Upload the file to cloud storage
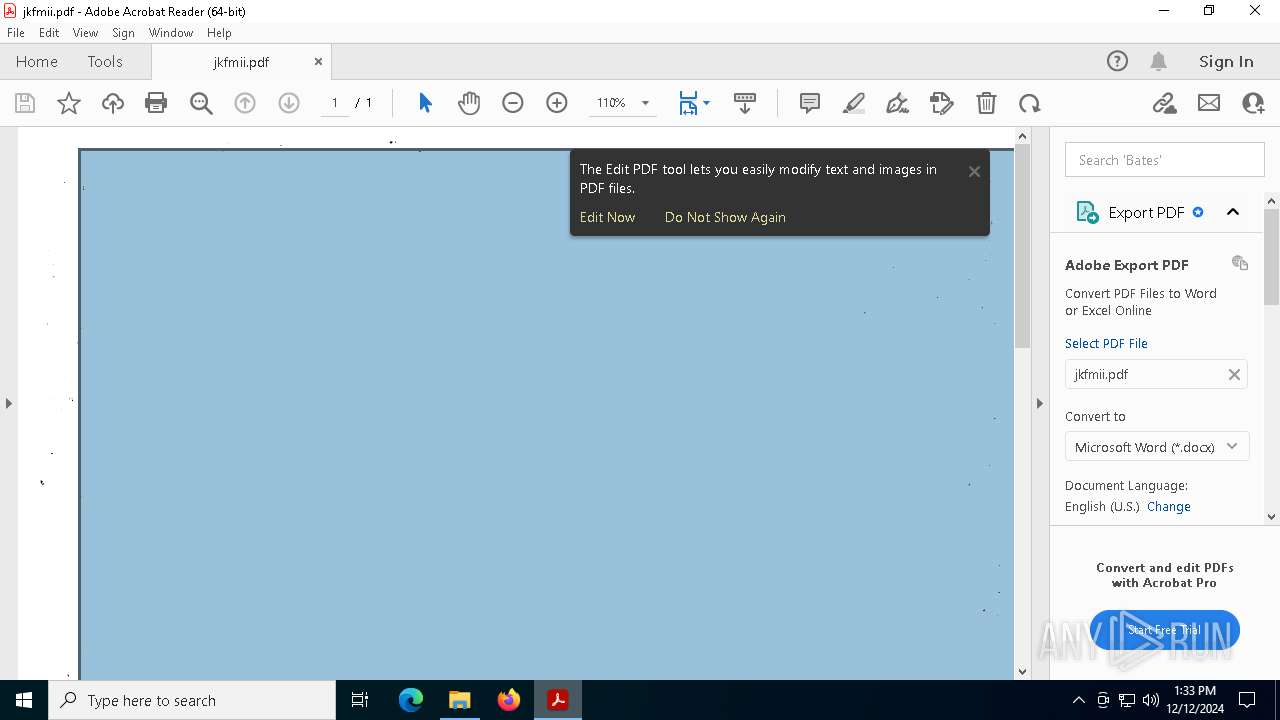The height and width of the screenshot is (720, 1280). coord(113,103)
